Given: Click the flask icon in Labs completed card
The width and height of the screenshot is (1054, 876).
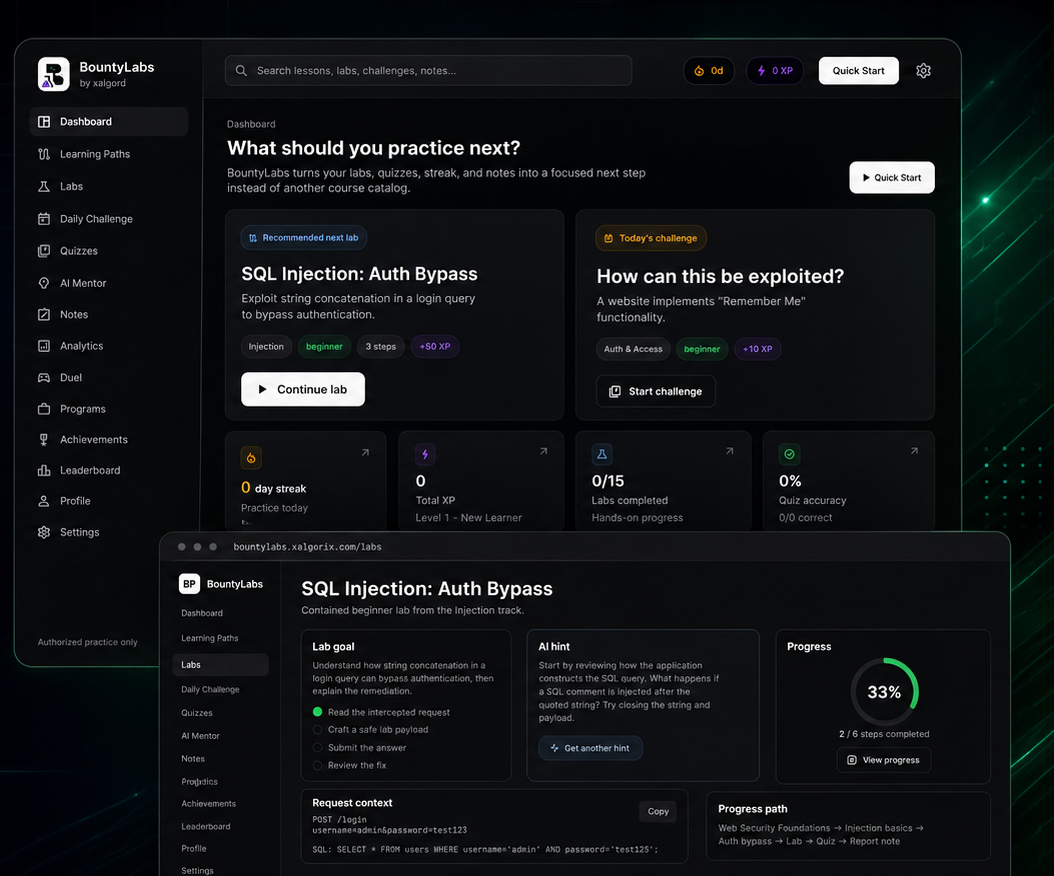Looking at the screenshot, I should coord(602,454).
